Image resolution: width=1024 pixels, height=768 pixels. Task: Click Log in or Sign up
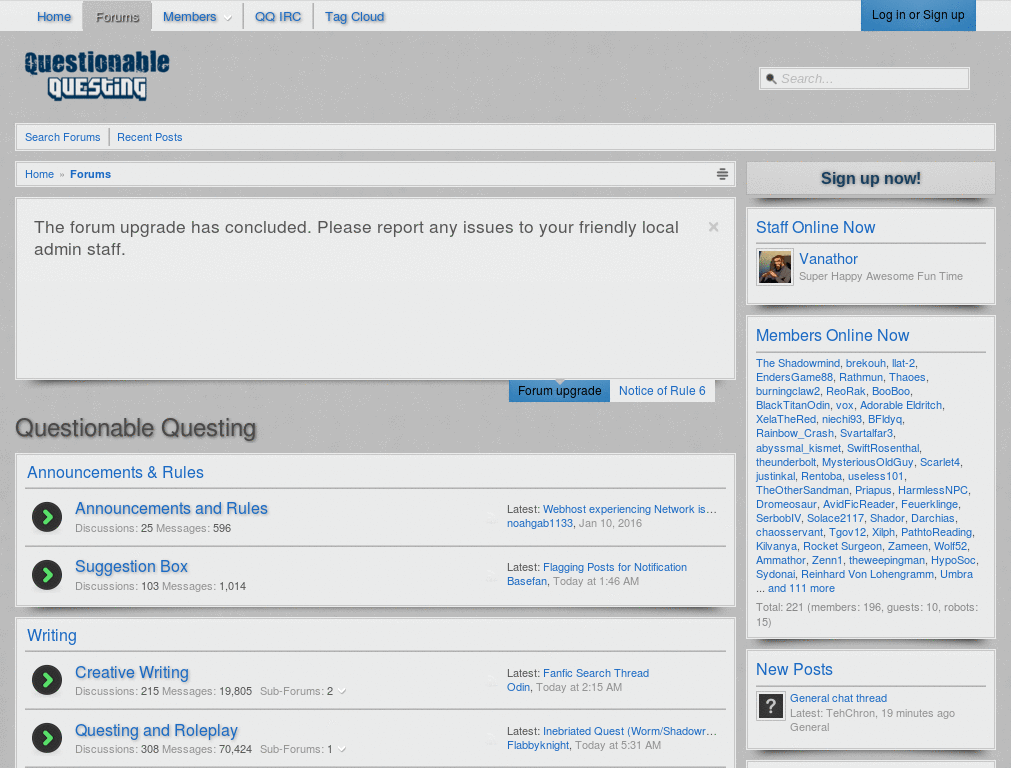pyautogui.click(x=918, y=15)
